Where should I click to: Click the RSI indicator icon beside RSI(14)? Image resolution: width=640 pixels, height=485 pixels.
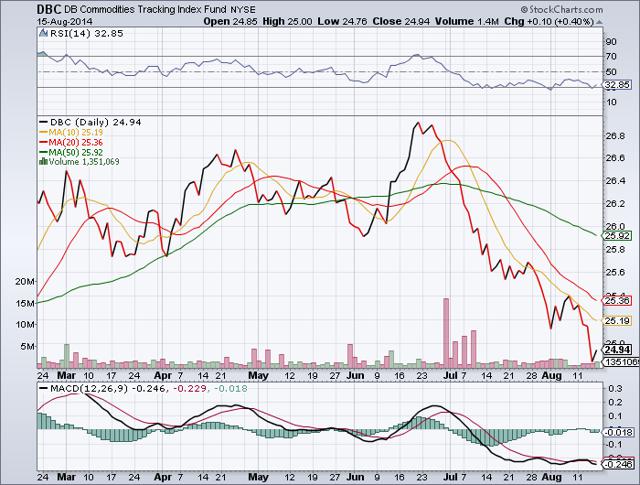[44, 33]
